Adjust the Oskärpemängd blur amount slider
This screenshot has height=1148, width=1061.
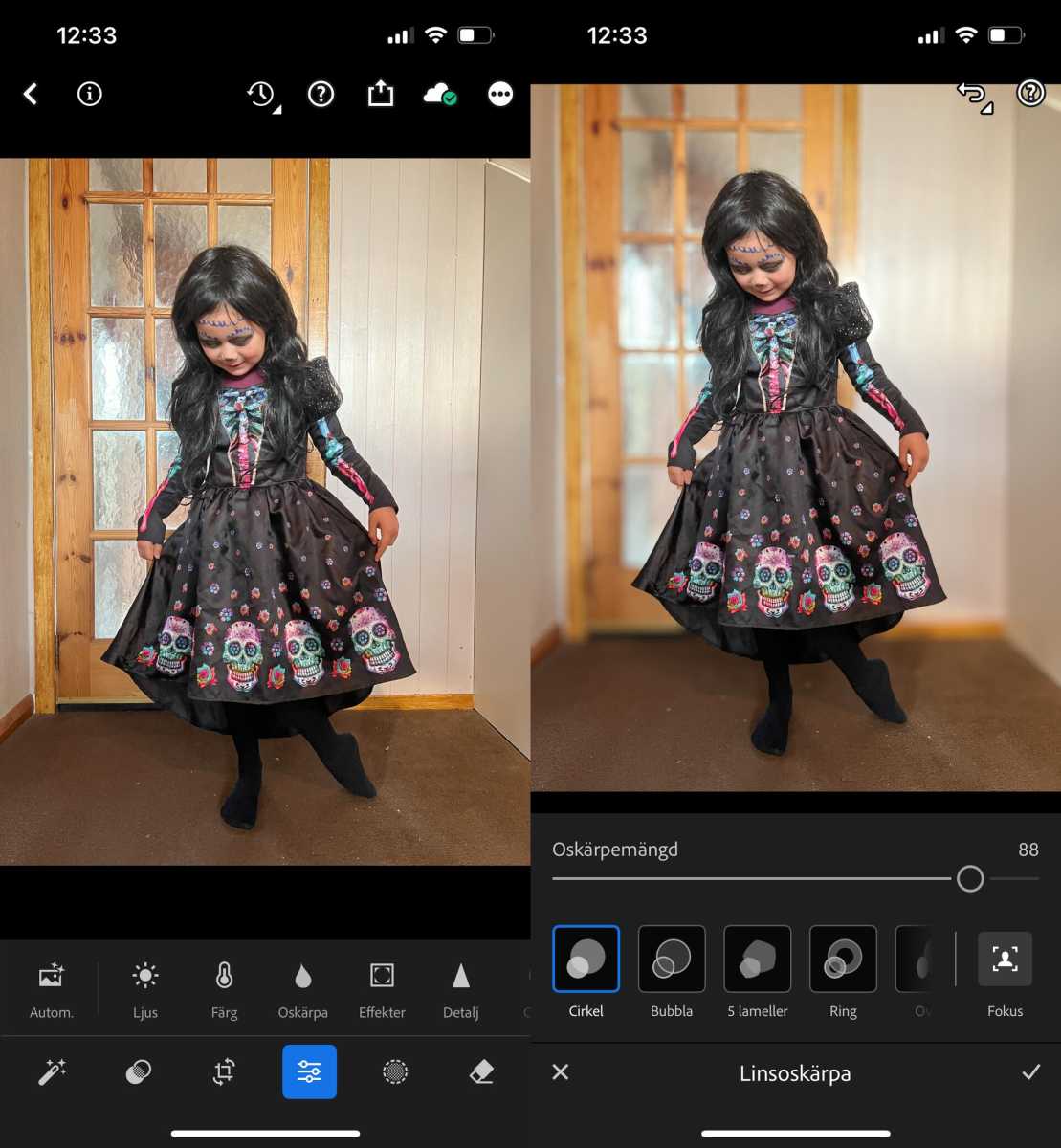pyautogui.click(x=970, y=877)
